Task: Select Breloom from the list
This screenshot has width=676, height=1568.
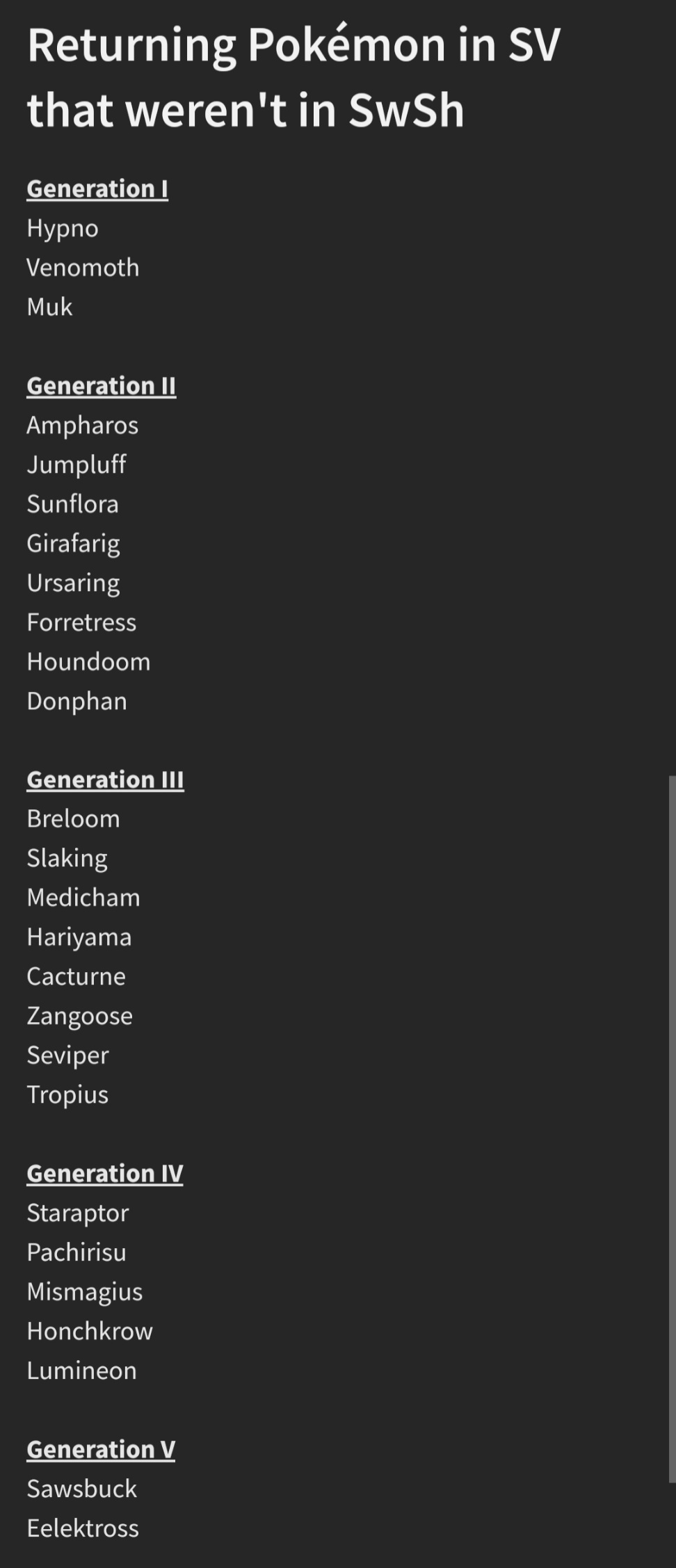Action: (x=73, y=819)
